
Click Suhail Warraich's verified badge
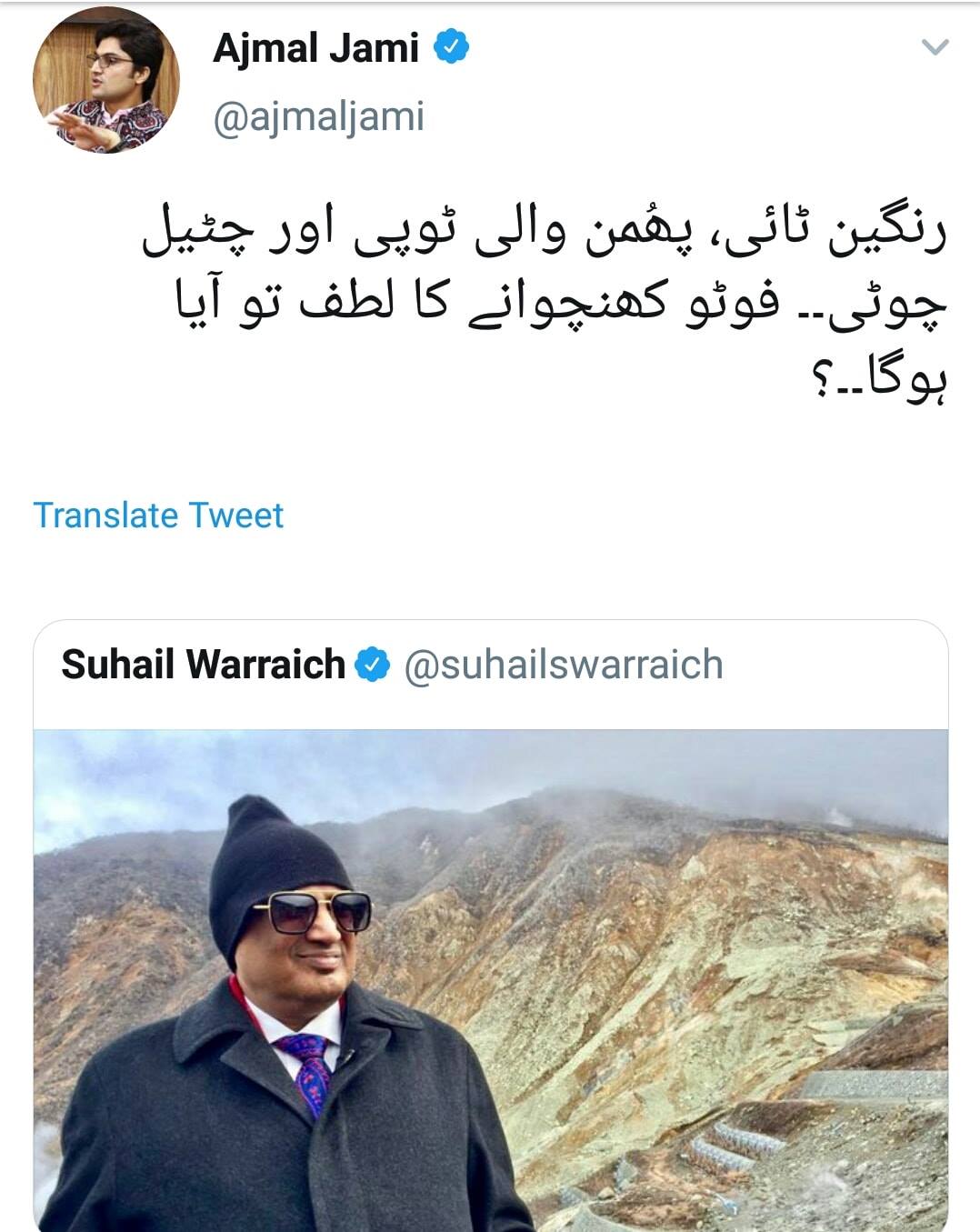tap(373, 666)
